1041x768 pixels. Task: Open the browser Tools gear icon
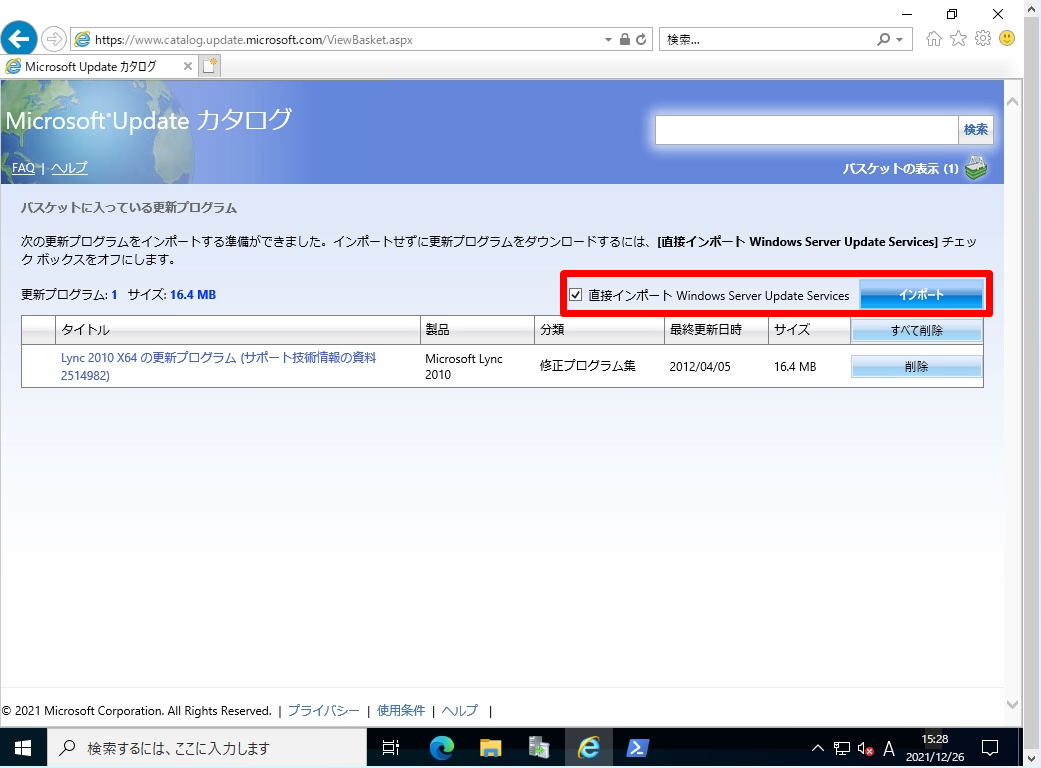tap(983, 38)
